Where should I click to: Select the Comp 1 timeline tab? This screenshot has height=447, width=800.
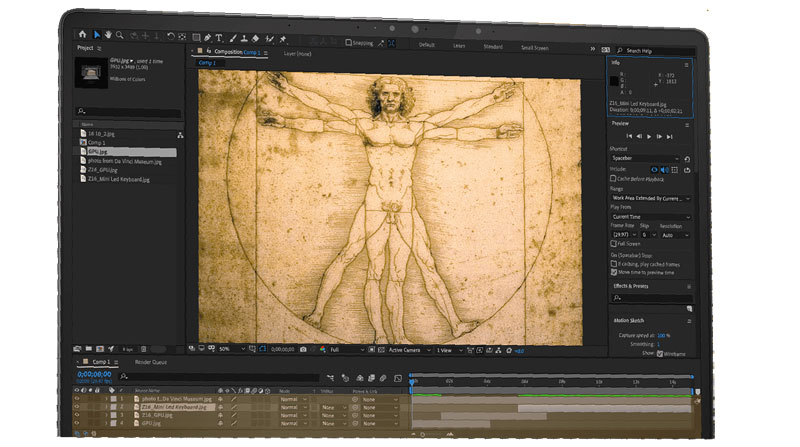click(101, 362)
